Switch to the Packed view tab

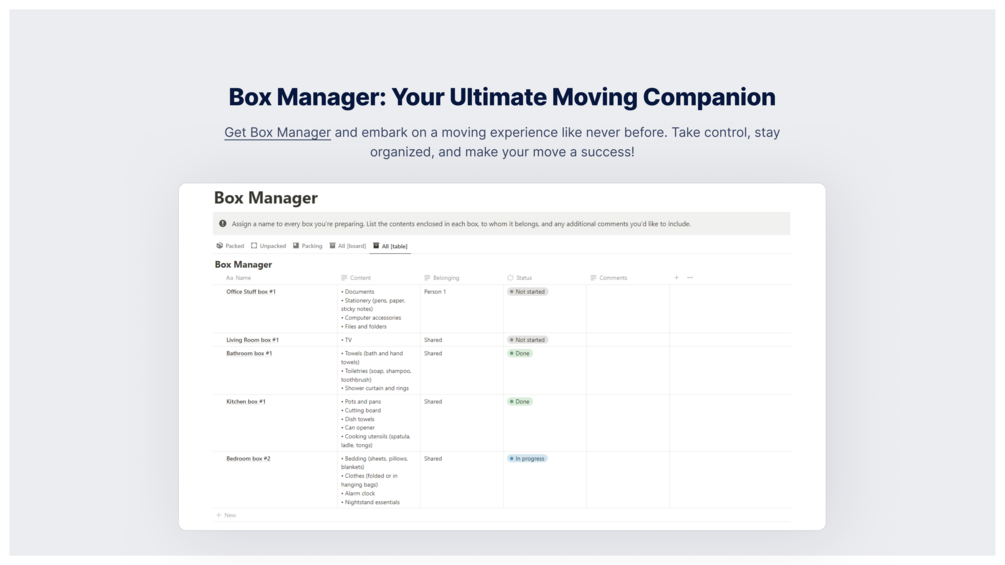pyautogui.click(x=230, y=246)
